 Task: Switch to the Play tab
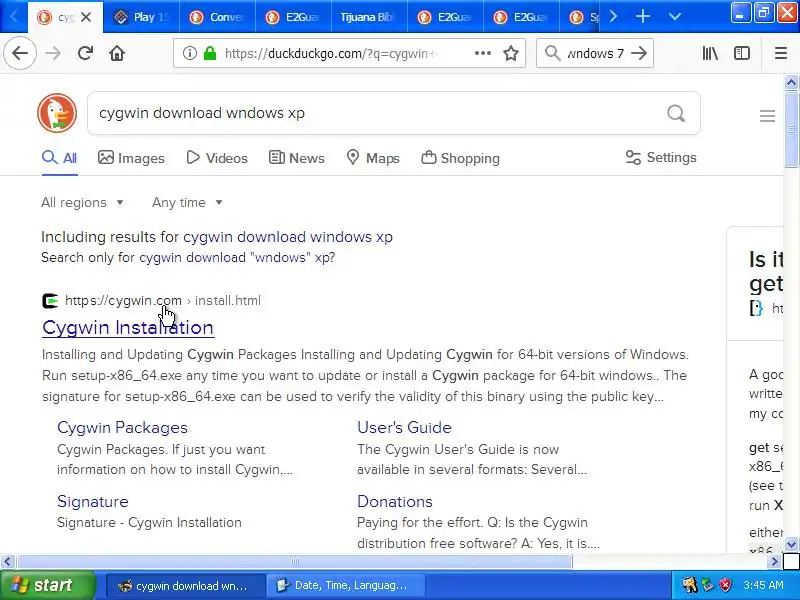pyautogui.click(x=141, y=17)
